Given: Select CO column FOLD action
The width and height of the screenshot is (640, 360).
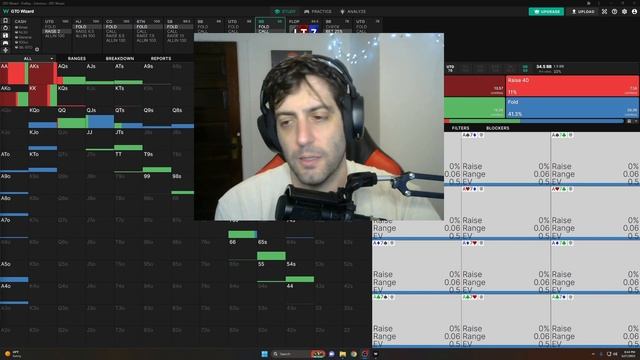Looking at the screenshot, I should pyautogui.click(x=118, y=27).
